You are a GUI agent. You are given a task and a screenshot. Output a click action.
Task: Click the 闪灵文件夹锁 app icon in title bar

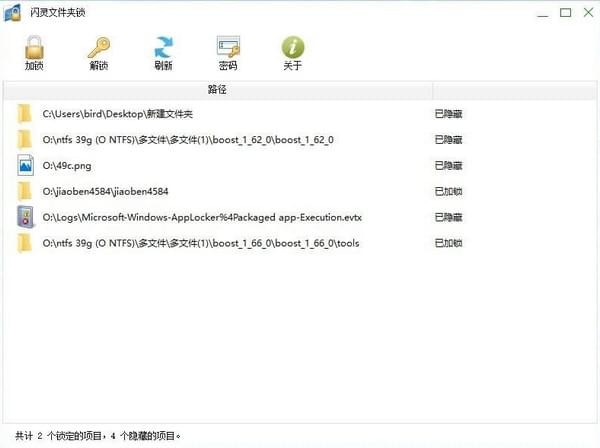click(x=12, y=13)
